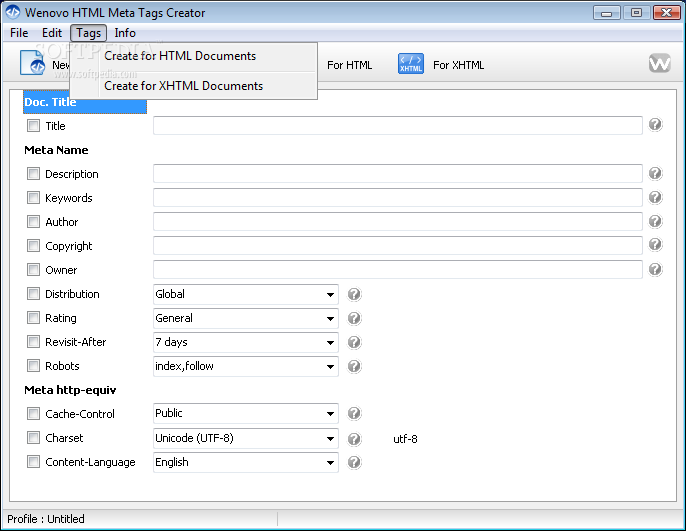The width and height of the screenshot is (686, 531).
Task: Open help icon for Content-Language dropdown
Action: click(354, 462)
